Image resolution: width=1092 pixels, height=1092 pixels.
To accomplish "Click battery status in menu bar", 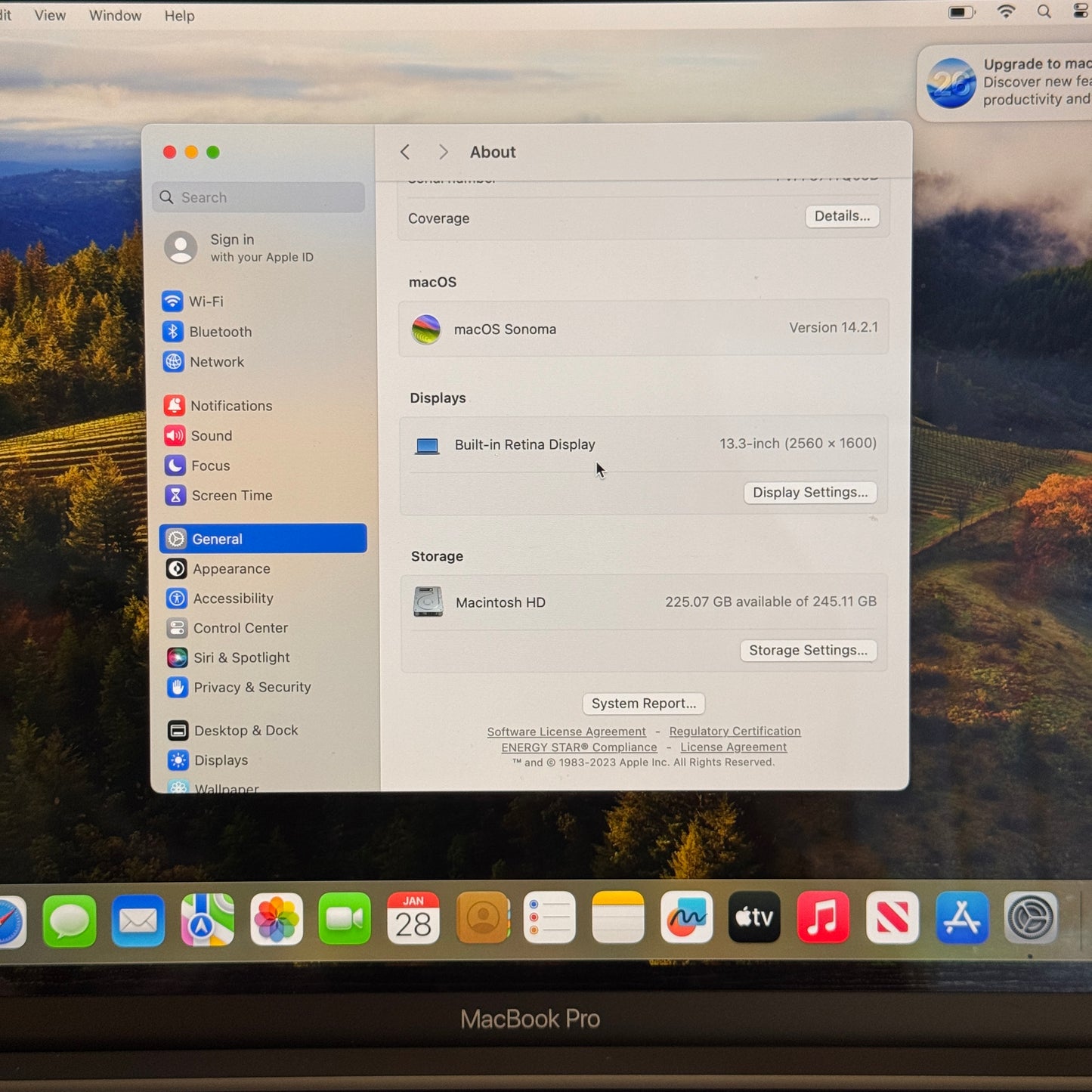I will coord(962,12).
